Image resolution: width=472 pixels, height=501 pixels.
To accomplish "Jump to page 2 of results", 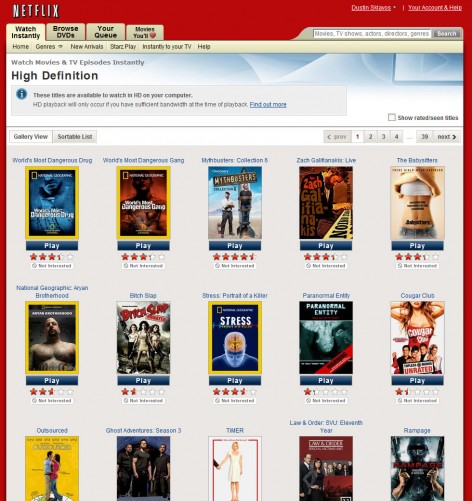I will (x=370, y=137).
